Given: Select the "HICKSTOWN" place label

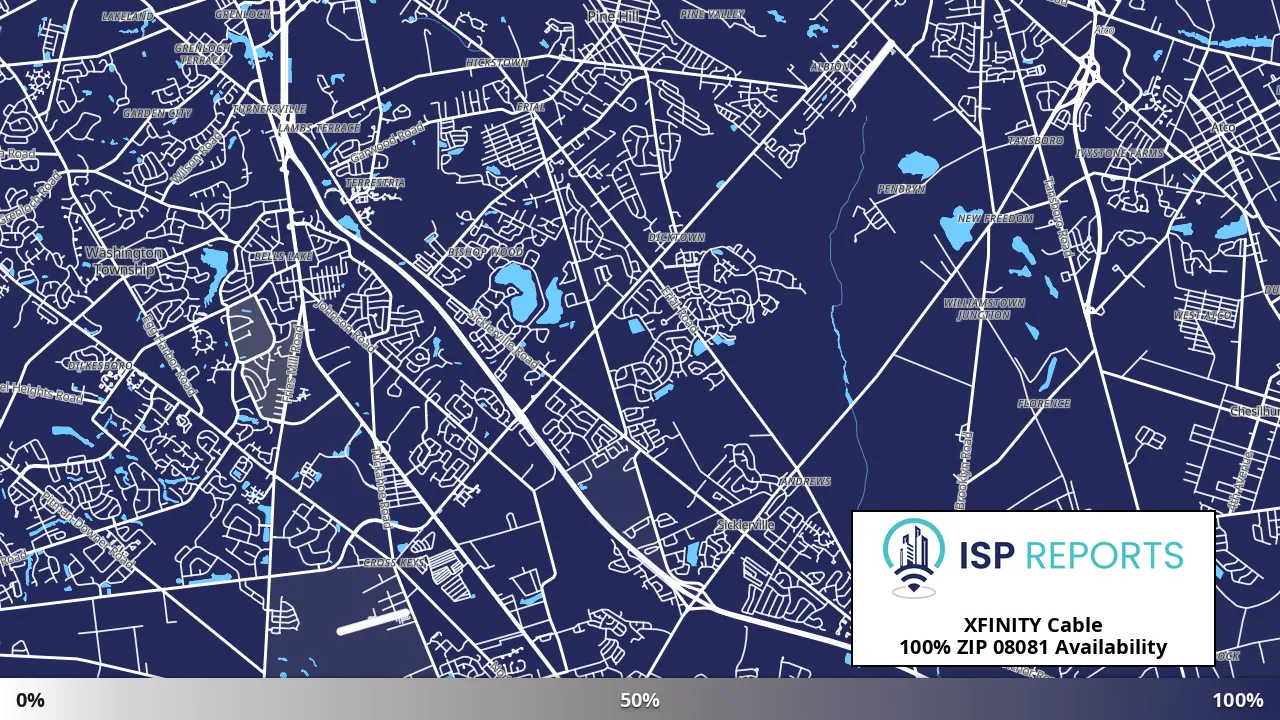Looking at the screenshot, I should (x=496, y=63).
